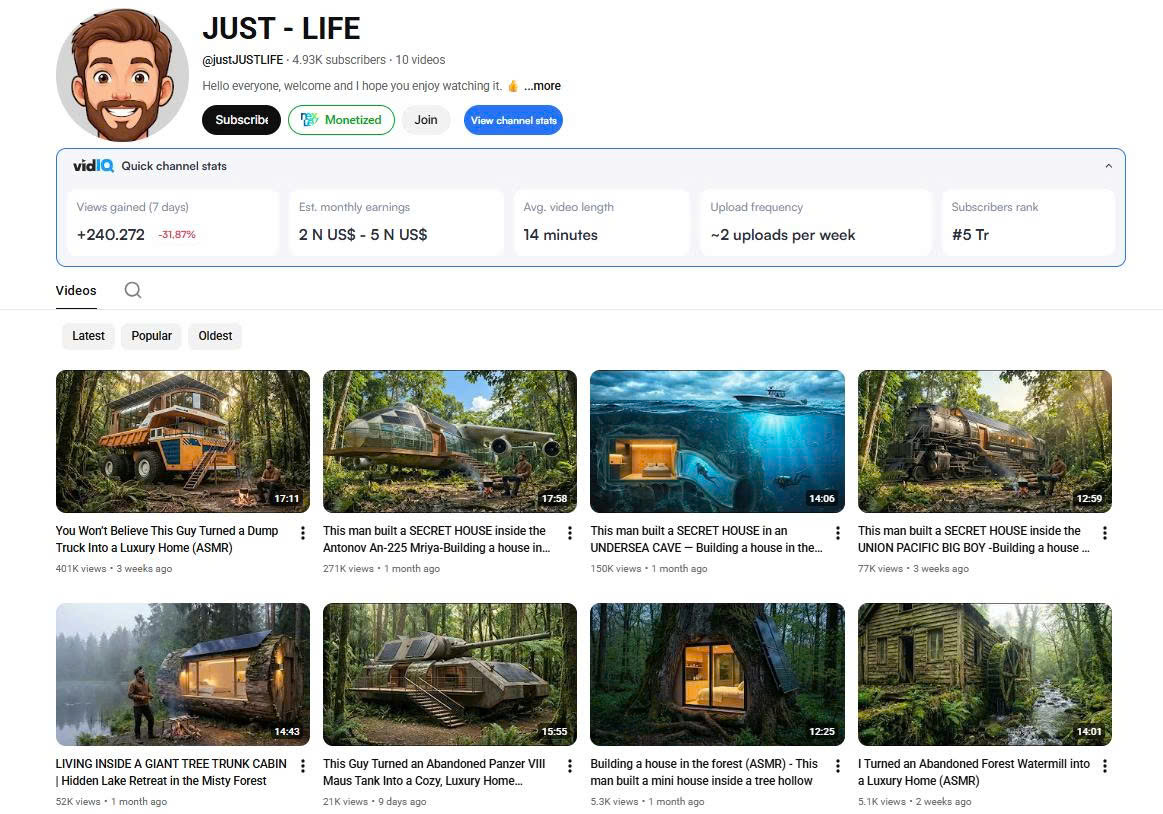Click the View channel stats button

point(513,120)
